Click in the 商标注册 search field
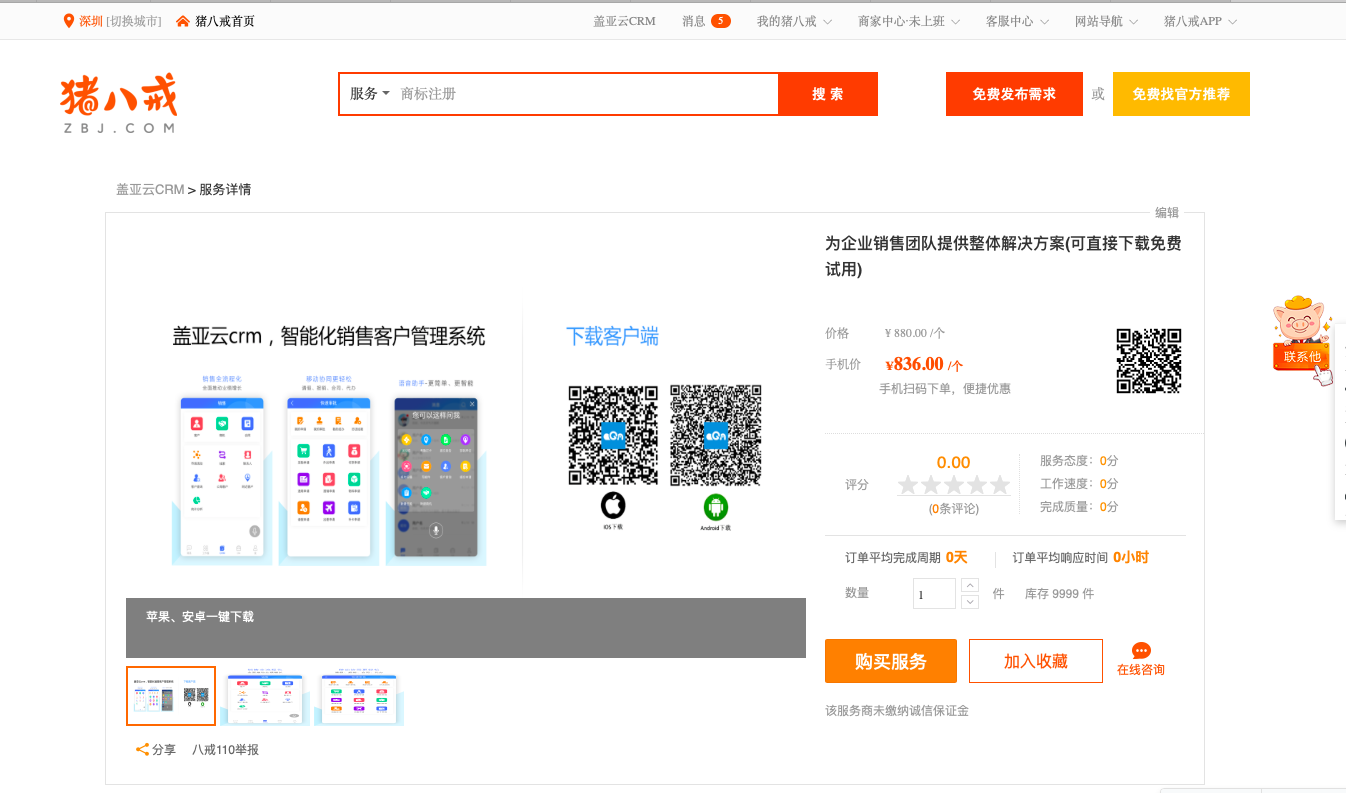 [585, 94]
